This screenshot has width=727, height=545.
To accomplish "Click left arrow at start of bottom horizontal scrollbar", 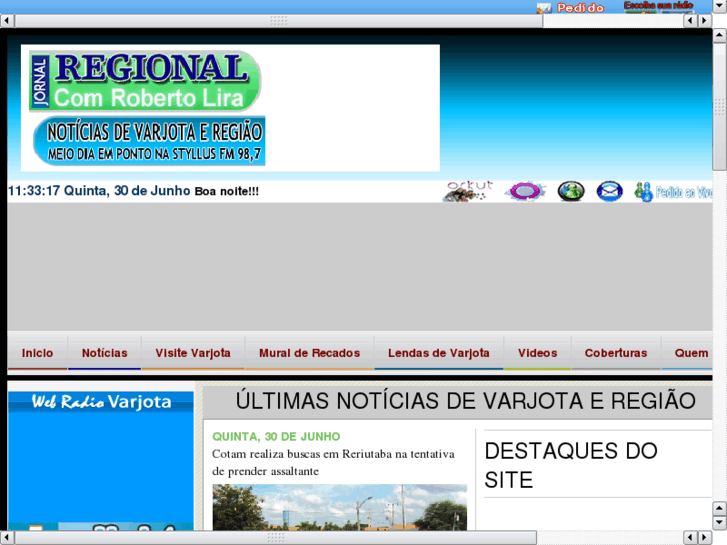I will pyautogui.click(x=7, y=538).
